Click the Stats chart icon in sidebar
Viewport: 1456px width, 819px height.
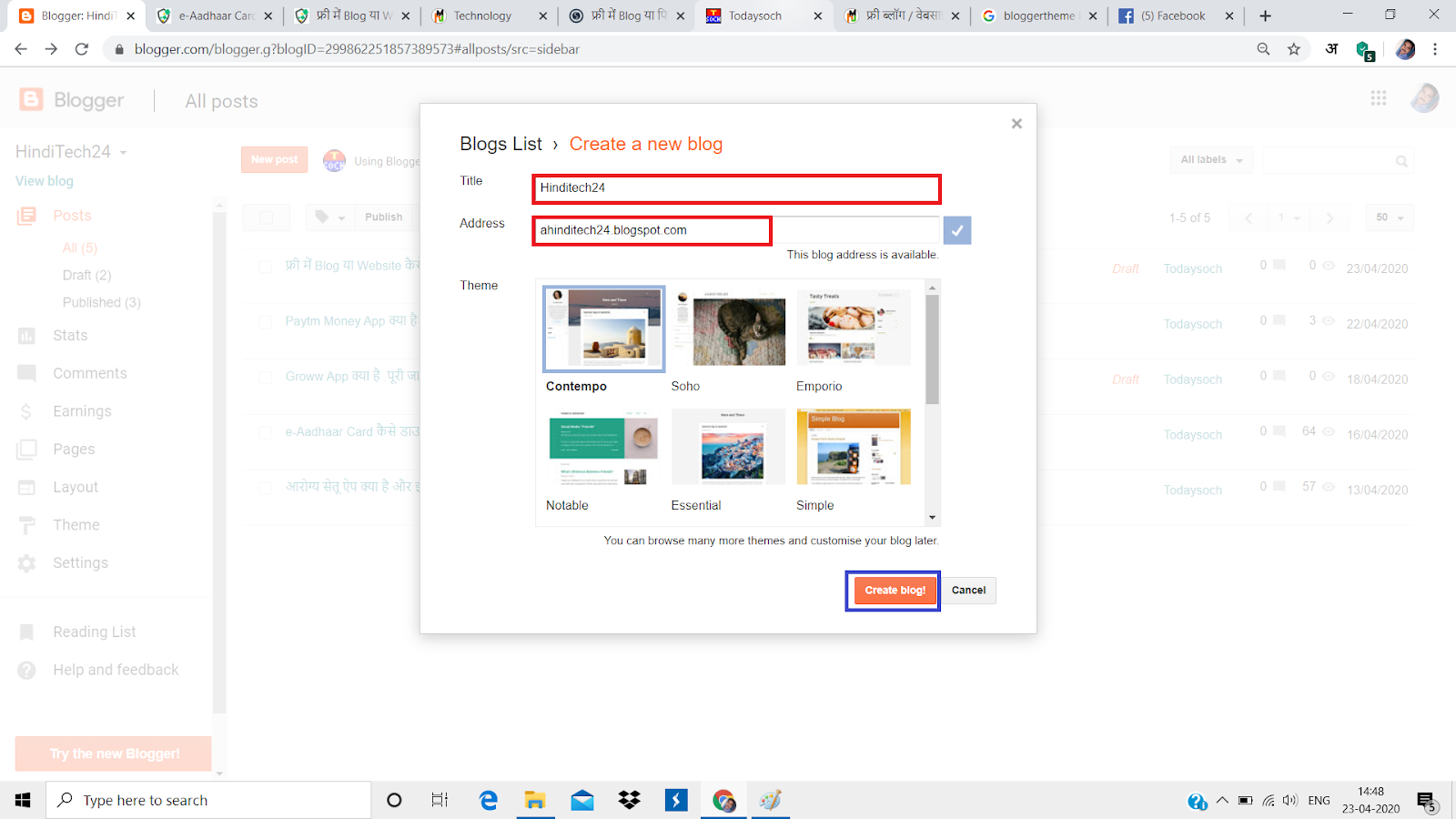tap(26, 336)
